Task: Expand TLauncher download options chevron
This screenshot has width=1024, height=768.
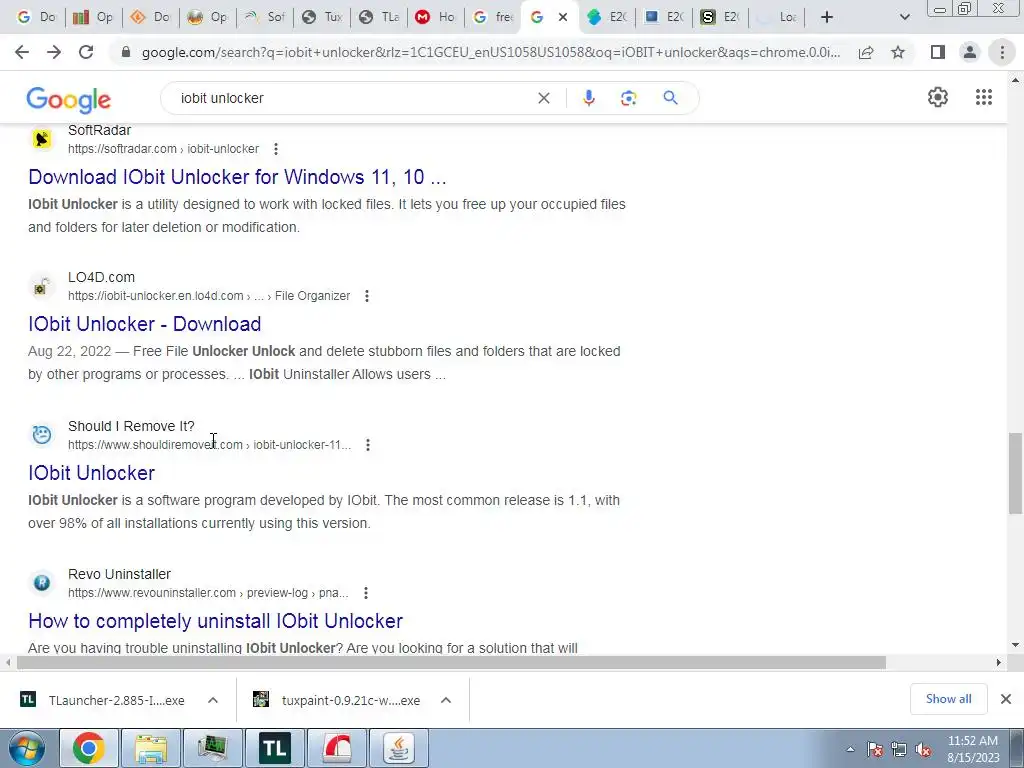Action: click(213, 700)
